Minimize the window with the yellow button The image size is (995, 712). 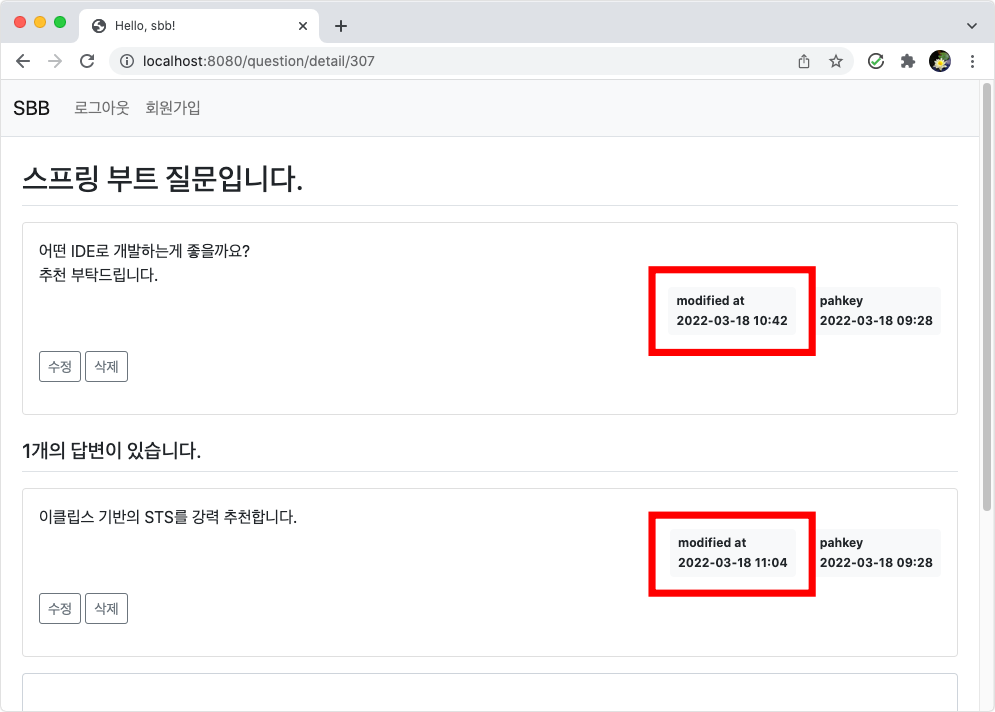[x=40, y=22]
